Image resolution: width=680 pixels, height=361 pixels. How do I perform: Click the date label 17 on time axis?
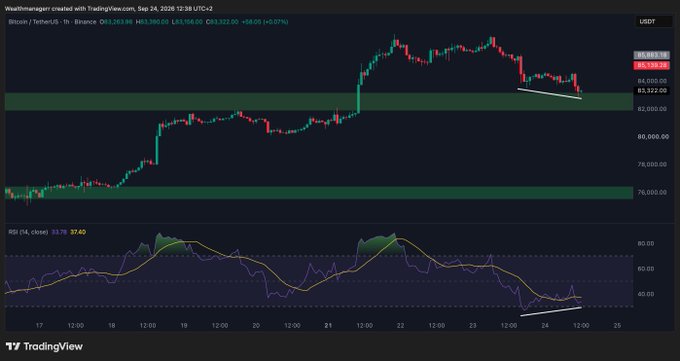[x=39, y=325]
